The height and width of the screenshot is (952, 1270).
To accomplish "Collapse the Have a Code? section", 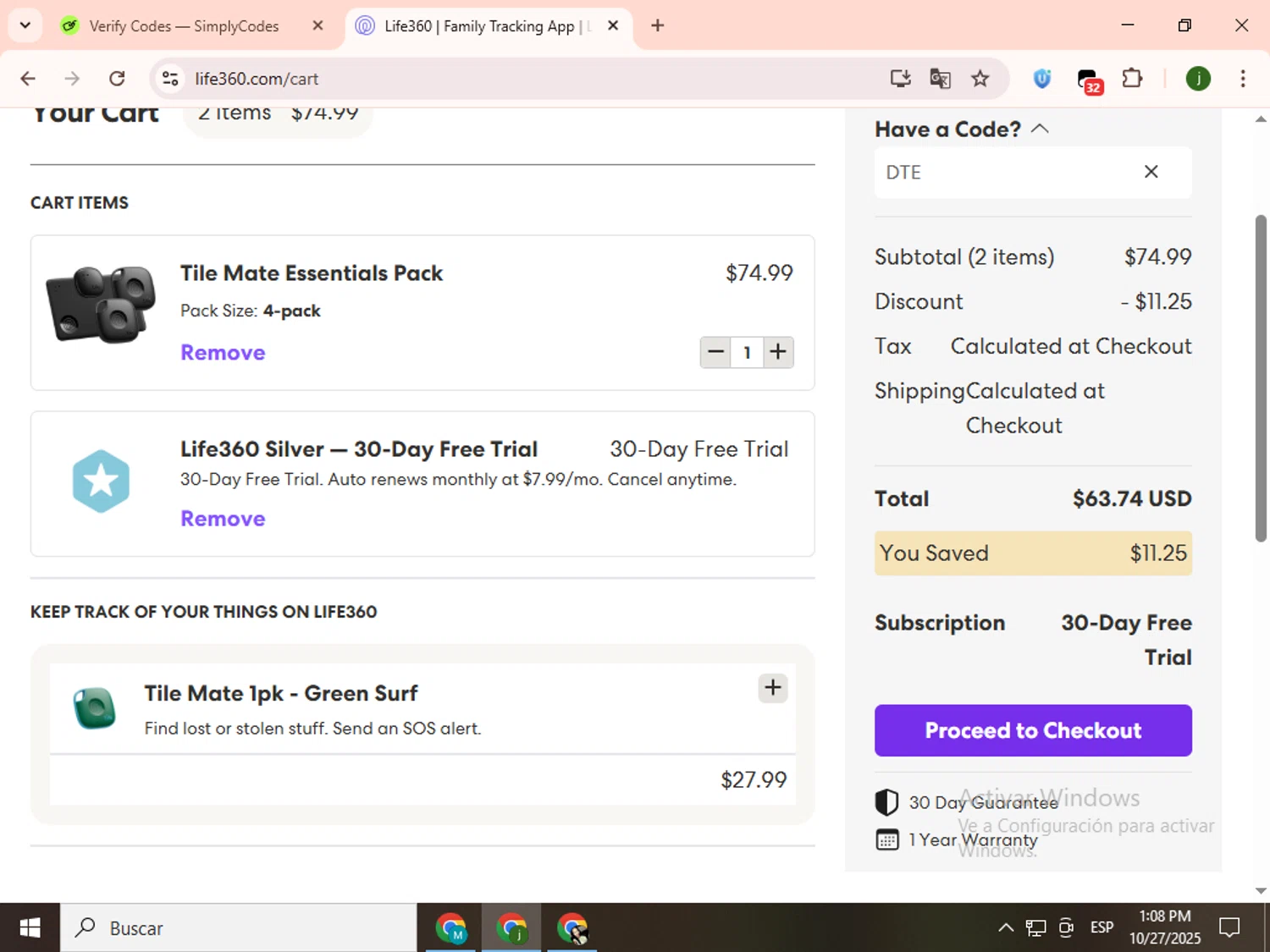I will click(x=1040, y=129).
